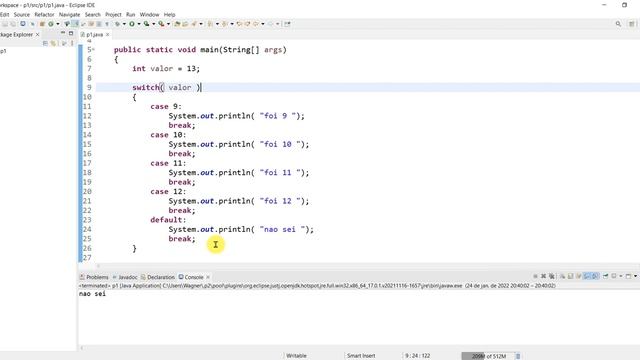Maximize the Package Explorer view

click(x=71, y=33)
